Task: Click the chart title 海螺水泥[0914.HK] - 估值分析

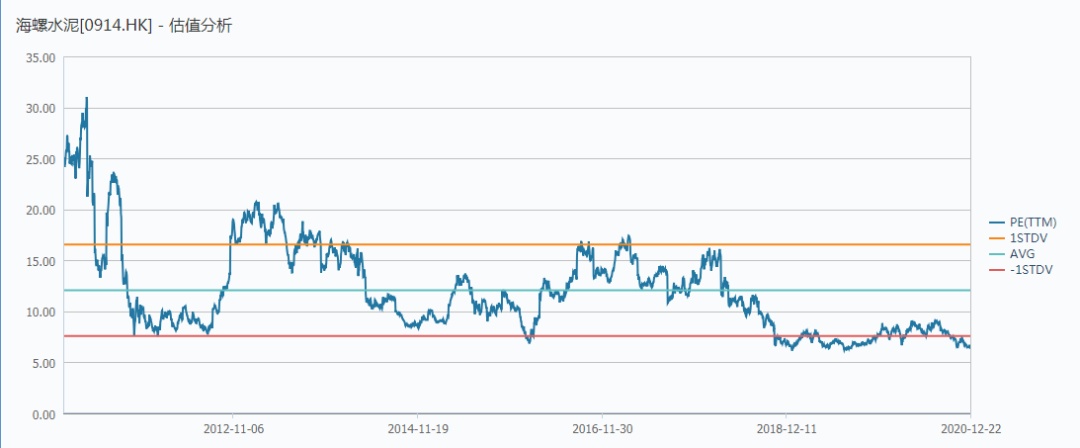Action: coord(125,26)
